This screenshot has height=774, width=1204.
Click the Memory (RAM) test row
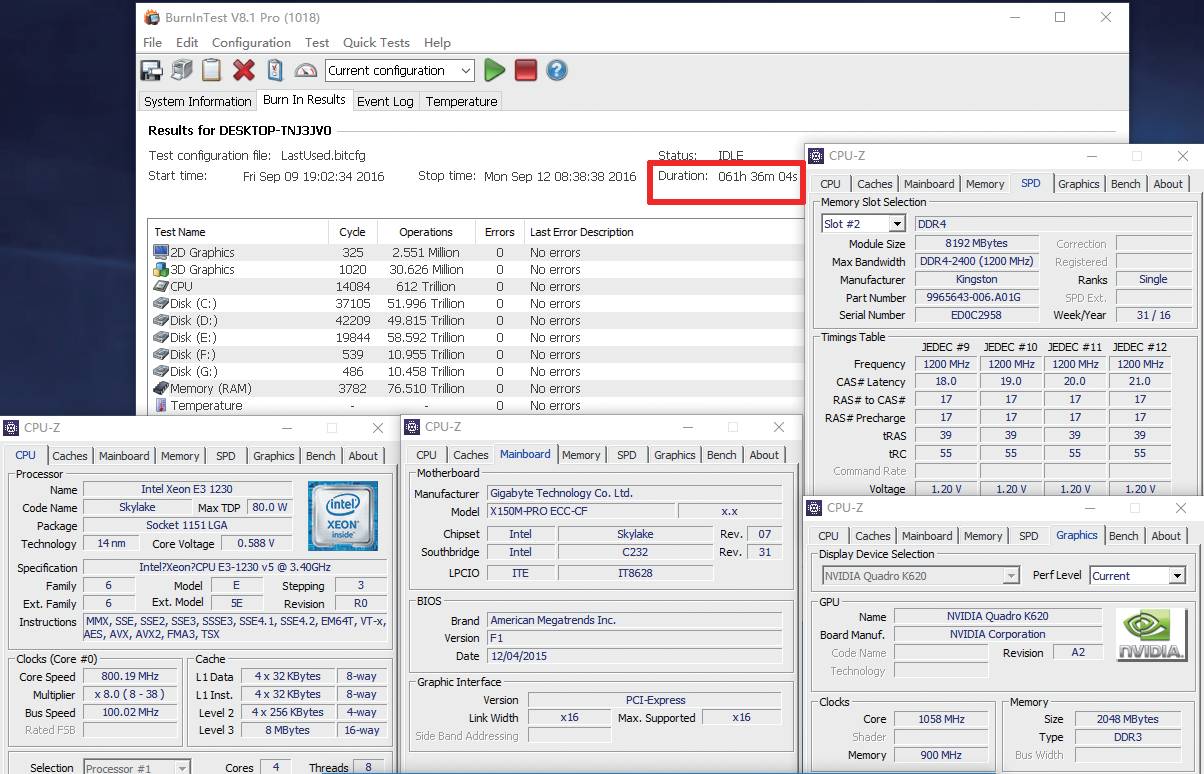[210, 388]
